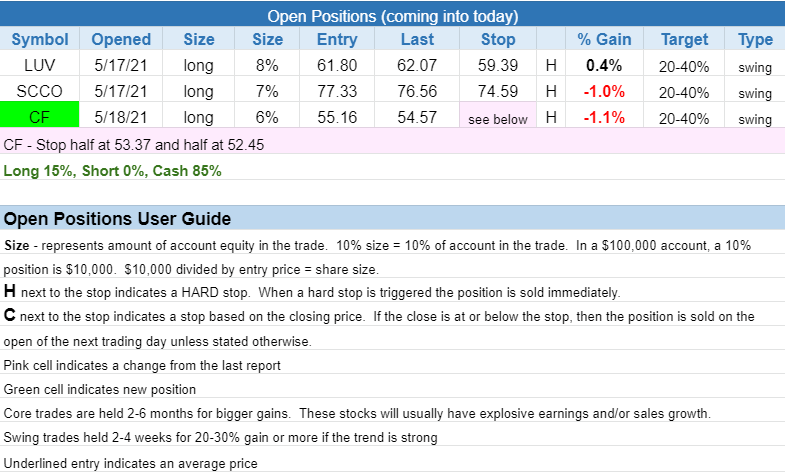Click the Symbol column header

[40, 40]
